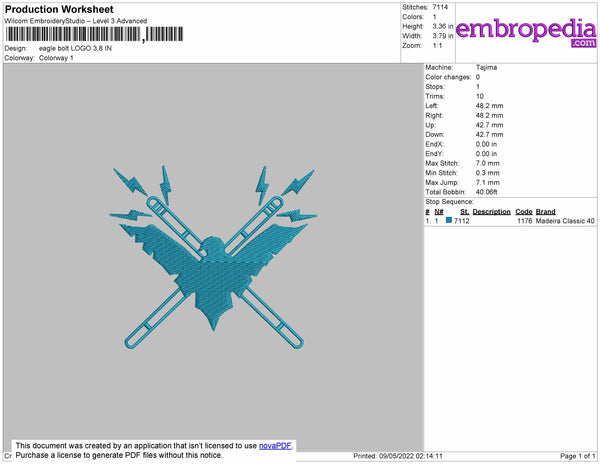Click the eagle bolt embroidery design preview
600x464 pixels.
(x=213, y=257)
